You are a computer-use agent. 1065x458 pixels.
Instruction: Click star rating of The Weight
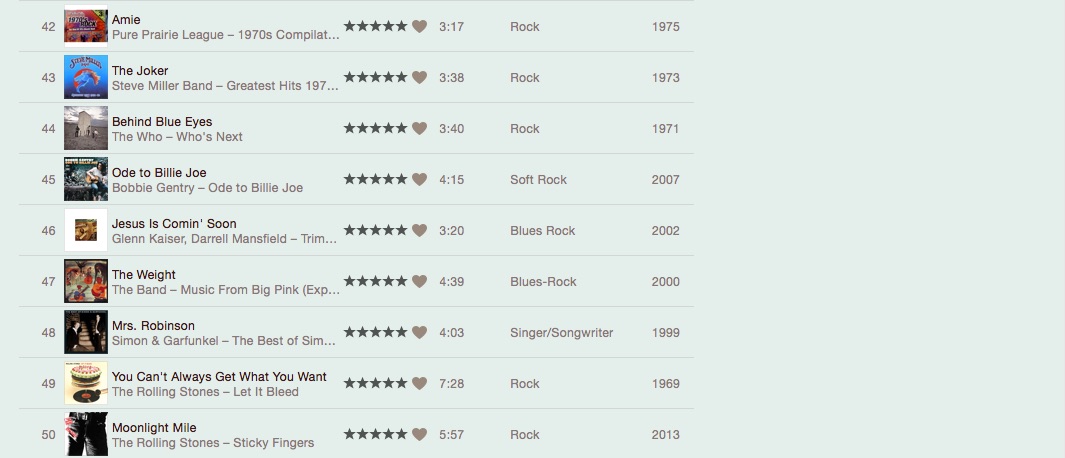click(375, 282)
